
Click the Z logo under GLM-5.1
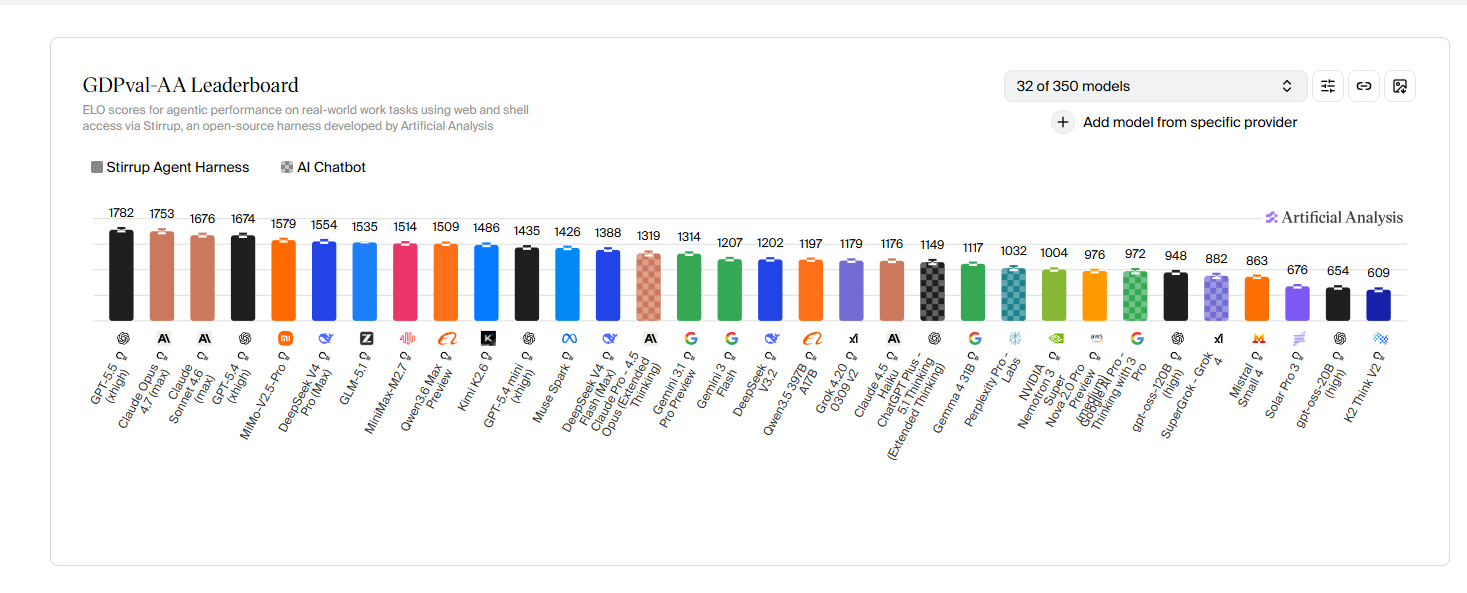(x=366, y=338)
